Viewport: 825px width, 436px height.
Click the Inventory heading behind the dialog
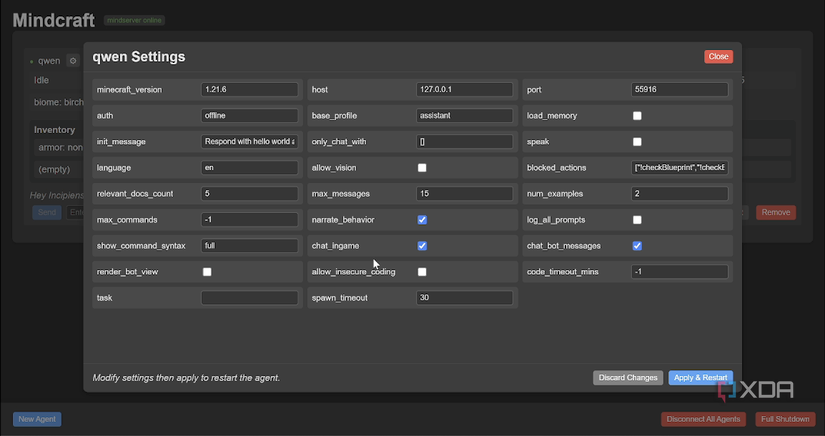click(x=55, y=129)
